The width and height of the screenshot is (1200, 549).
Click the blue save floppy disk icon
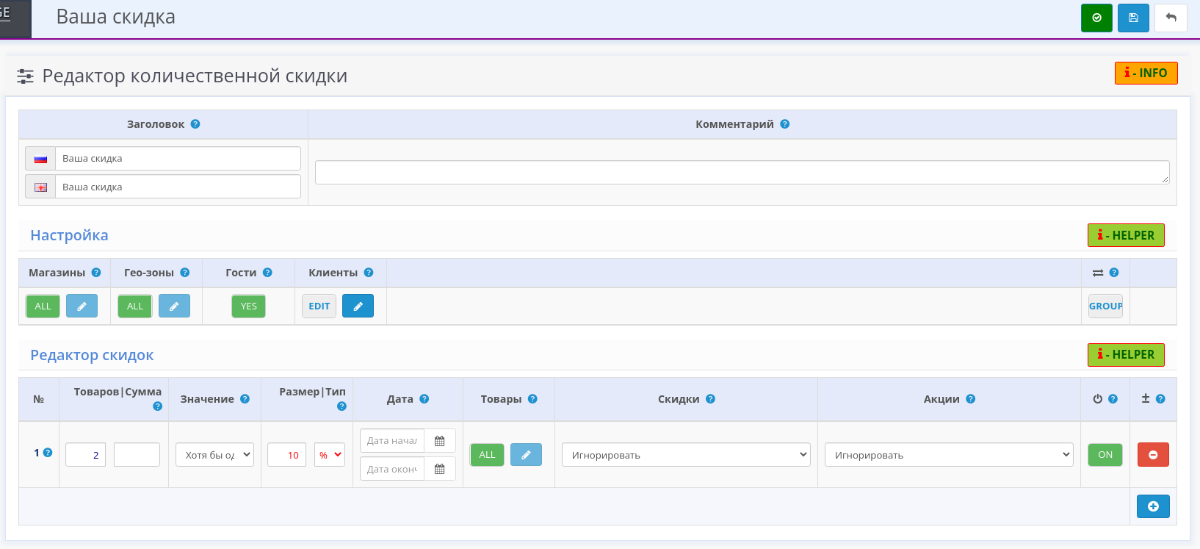pos(1133,18)
